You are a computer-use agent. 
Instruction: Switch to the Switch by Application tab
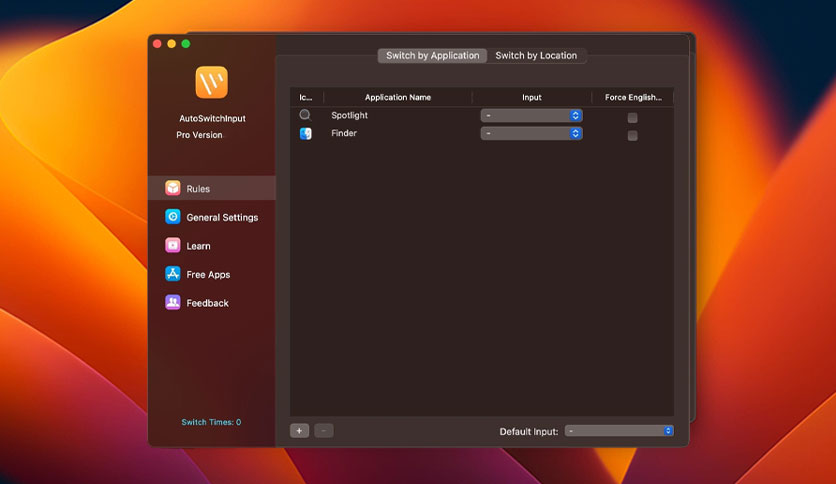point(432,55)
